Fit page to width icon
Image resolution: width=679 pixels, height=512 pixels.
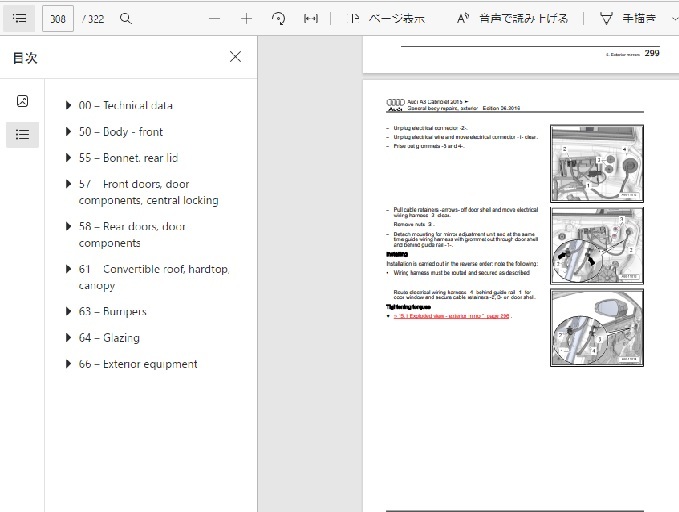310,19
